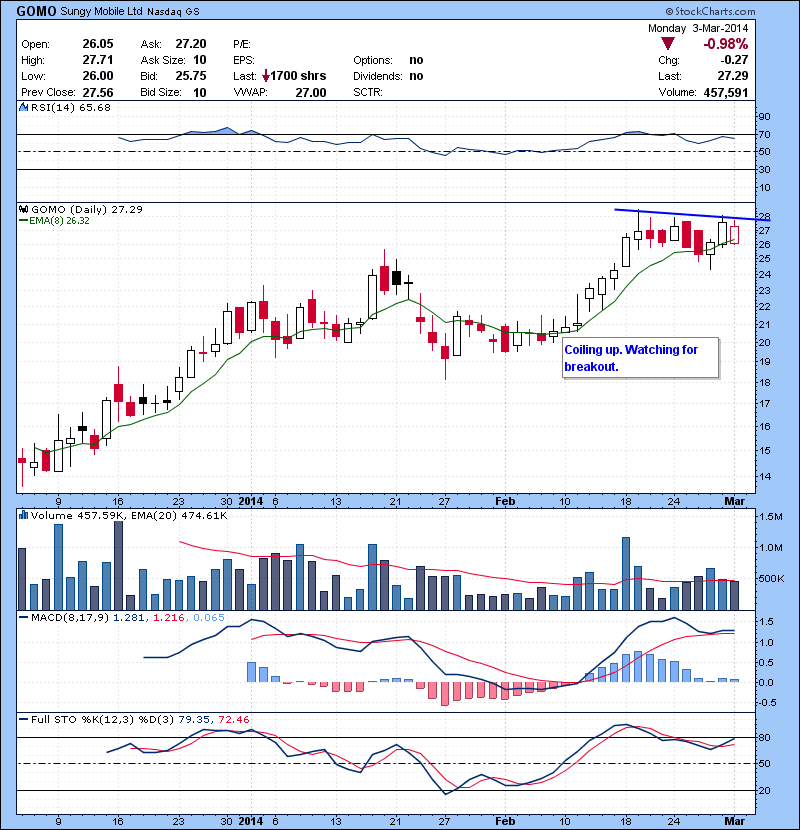Click the stochastic axis label 80

coord(764,737)
